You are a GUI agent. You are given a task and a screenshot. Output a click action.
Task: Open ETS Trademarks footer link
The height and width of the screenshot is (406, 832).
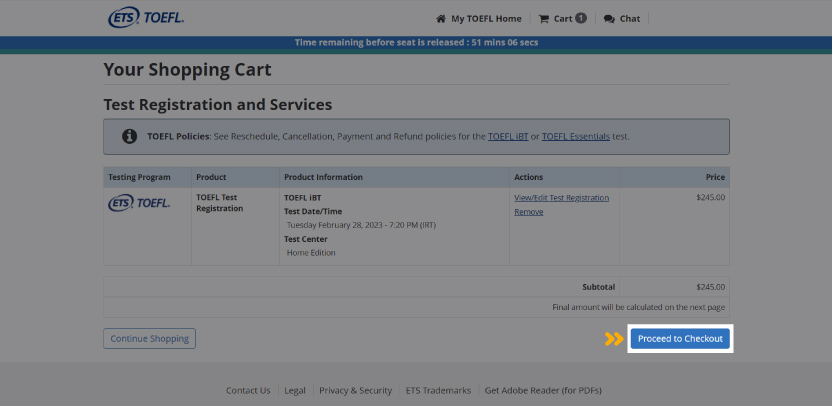(438, 390)
